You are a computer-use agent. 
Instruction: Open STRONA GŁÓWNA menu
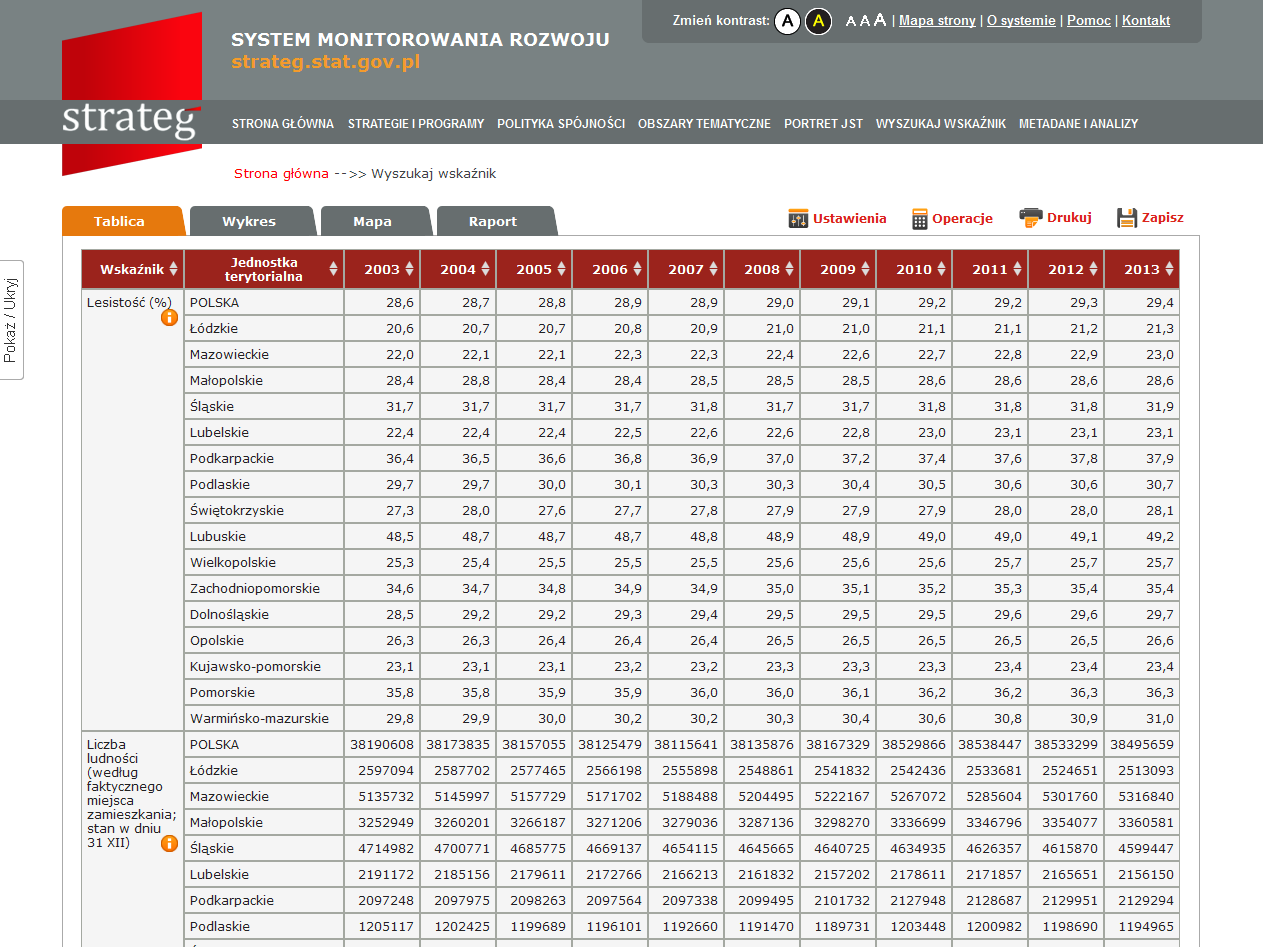click(283, 124)
